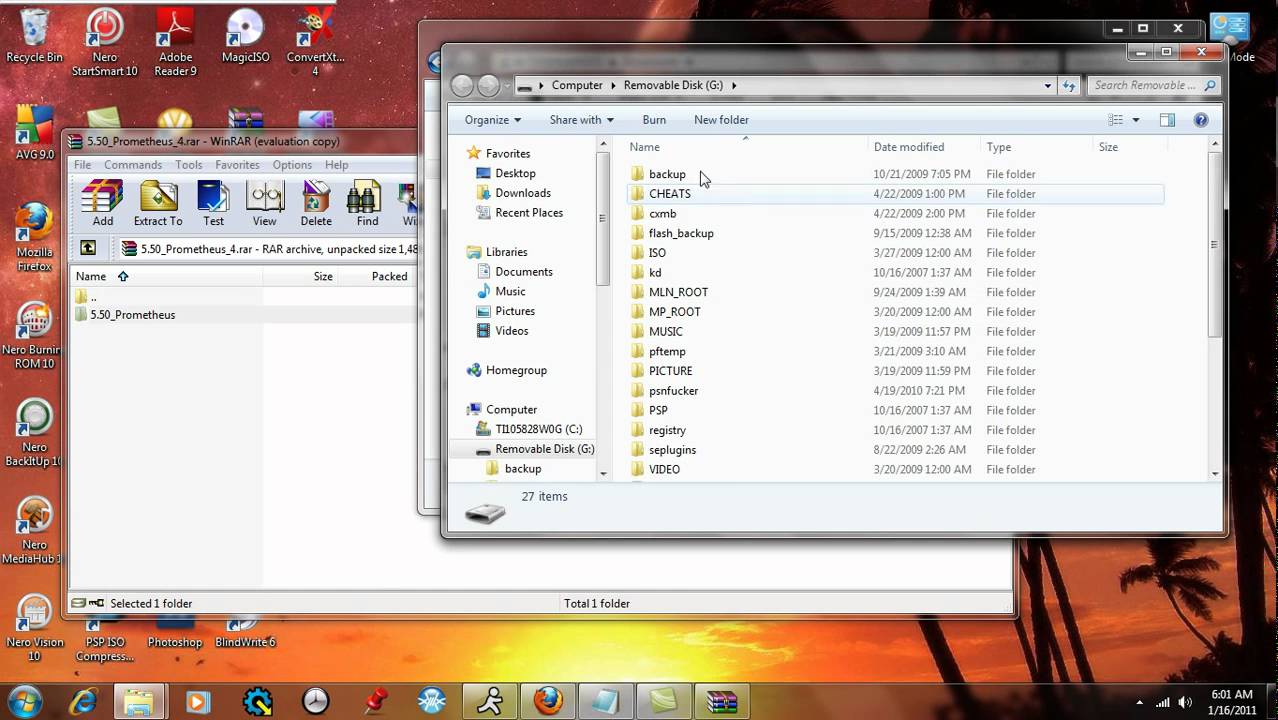Viewport: 1278px width, 720px height.
Task: Click the Burn button in Explorer
Action: [x=654, y=120]
